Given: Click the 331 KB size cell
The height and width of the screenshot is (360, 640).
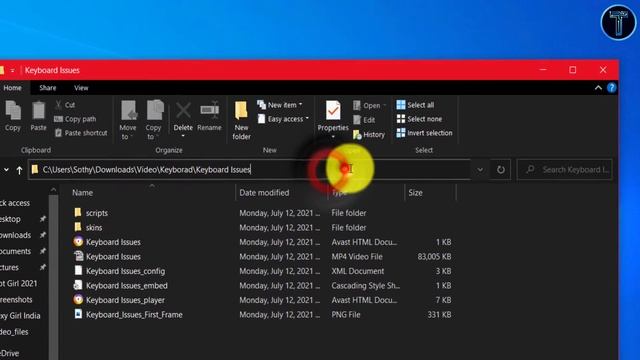Looking at the screenshot, I should [x=439, y=315].
